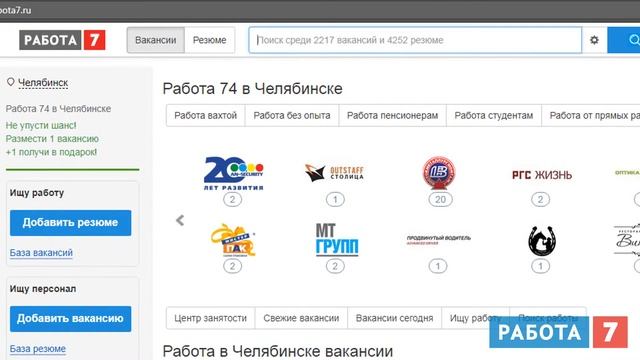Open the black horseshoe company logo
The image size is (640, 360).
542,241
